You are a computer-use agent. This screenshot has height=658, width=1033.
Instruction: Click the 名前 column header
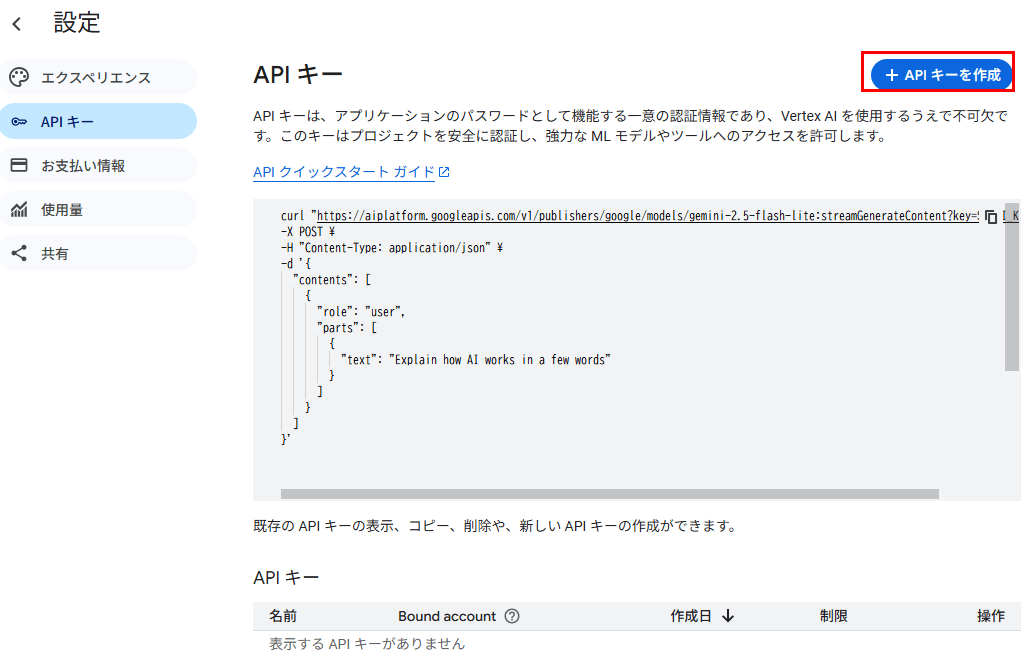coord(283,616)
